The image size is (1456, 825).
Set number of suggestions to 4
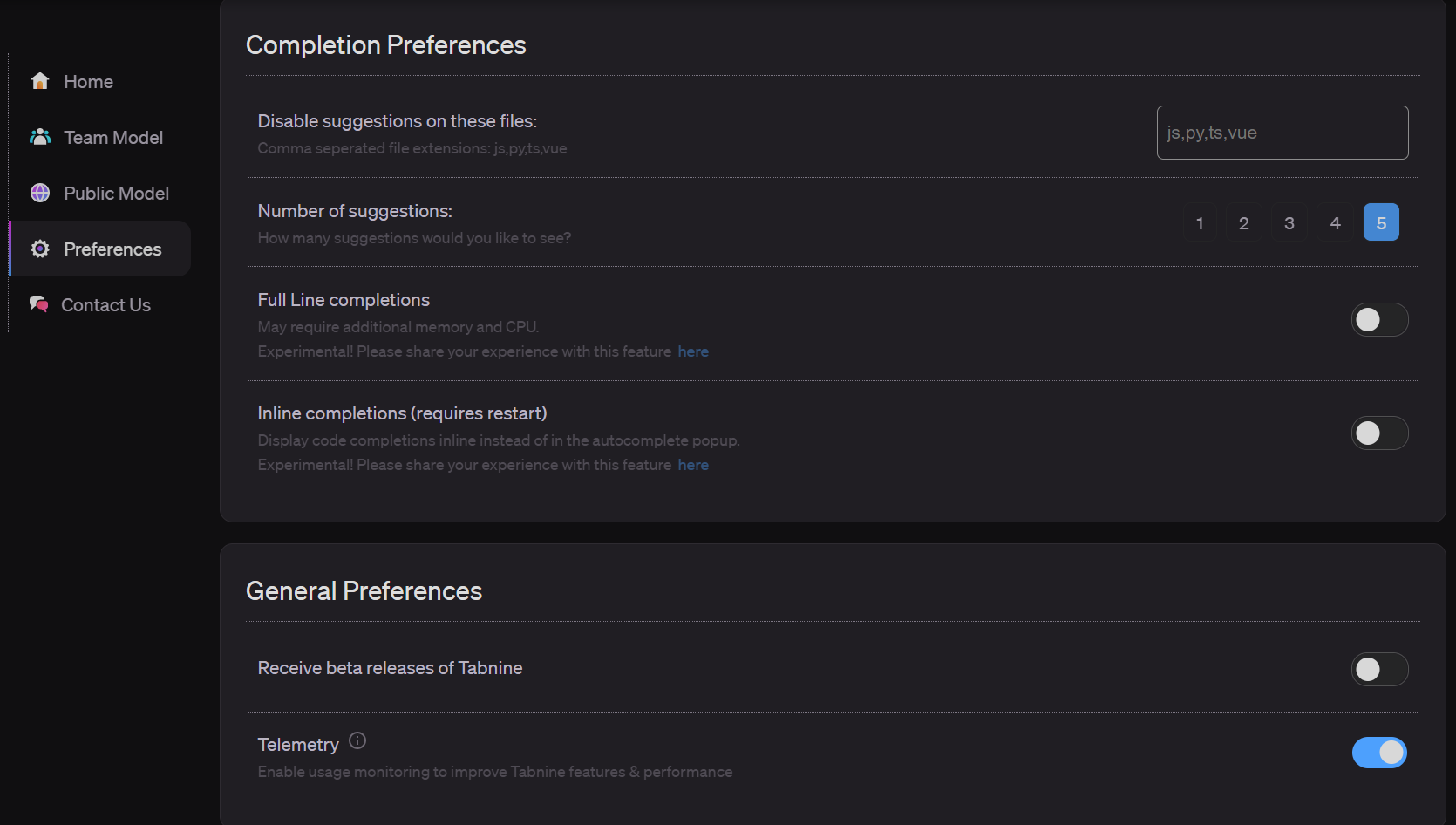coord(1335,222)
